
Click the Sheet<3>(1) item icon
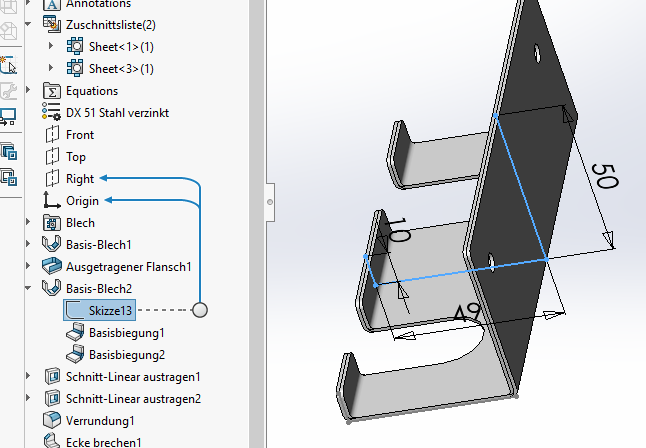[x=75, y=68]
